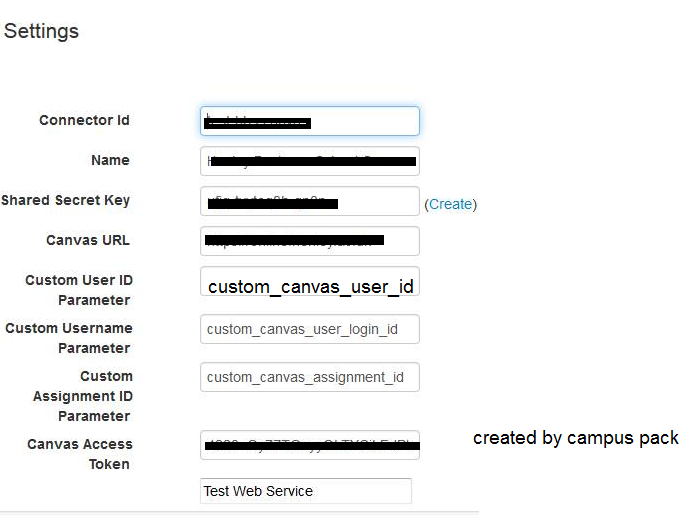
Task: Click the custom_canvas_user_id parameter field
Action: [309, 283]
